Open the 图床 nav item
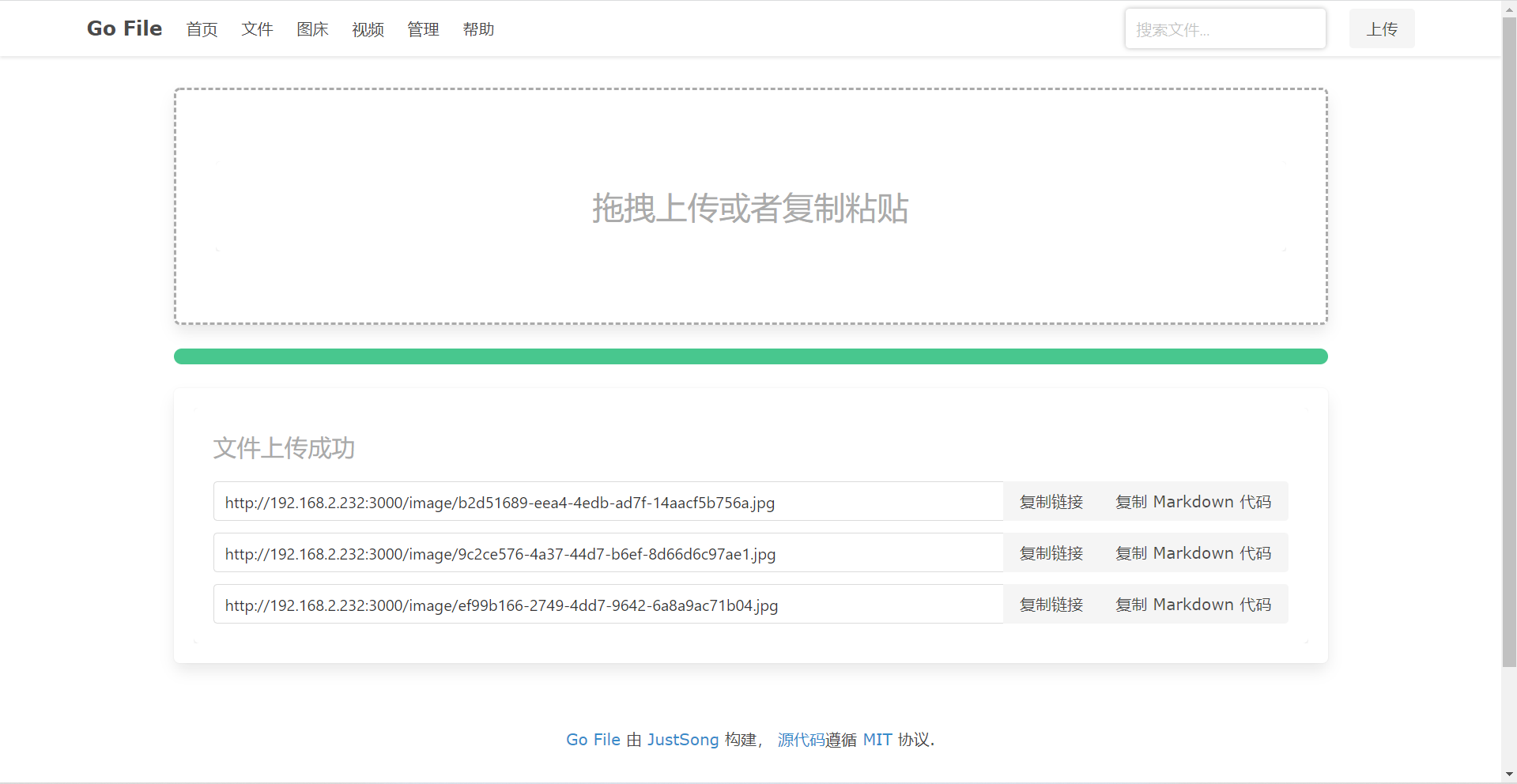Viewport: 1517px width, 784px height. point(312,29)
